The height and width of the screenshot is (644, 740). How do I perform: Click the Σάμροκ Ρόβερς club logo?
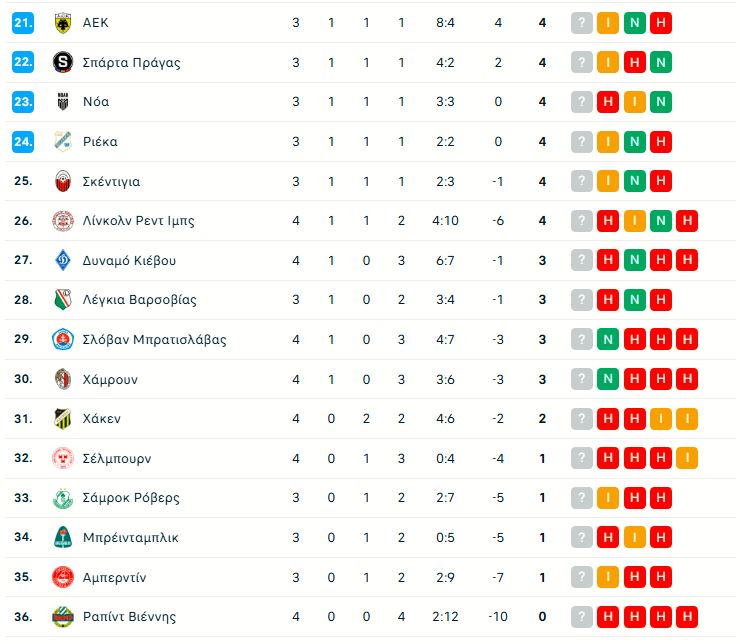pos(63,497)
